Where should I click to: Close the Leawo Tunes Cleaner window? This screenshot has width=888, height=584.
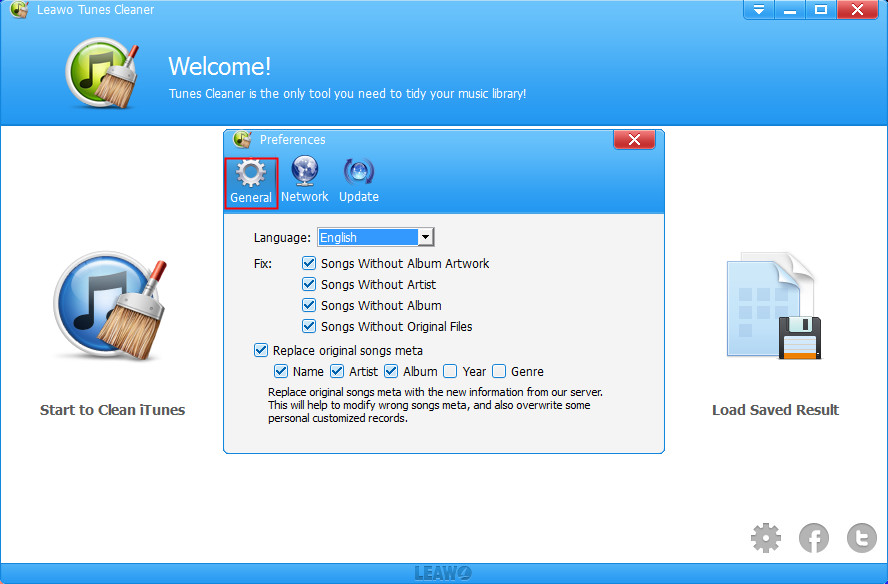pos(857,10)
